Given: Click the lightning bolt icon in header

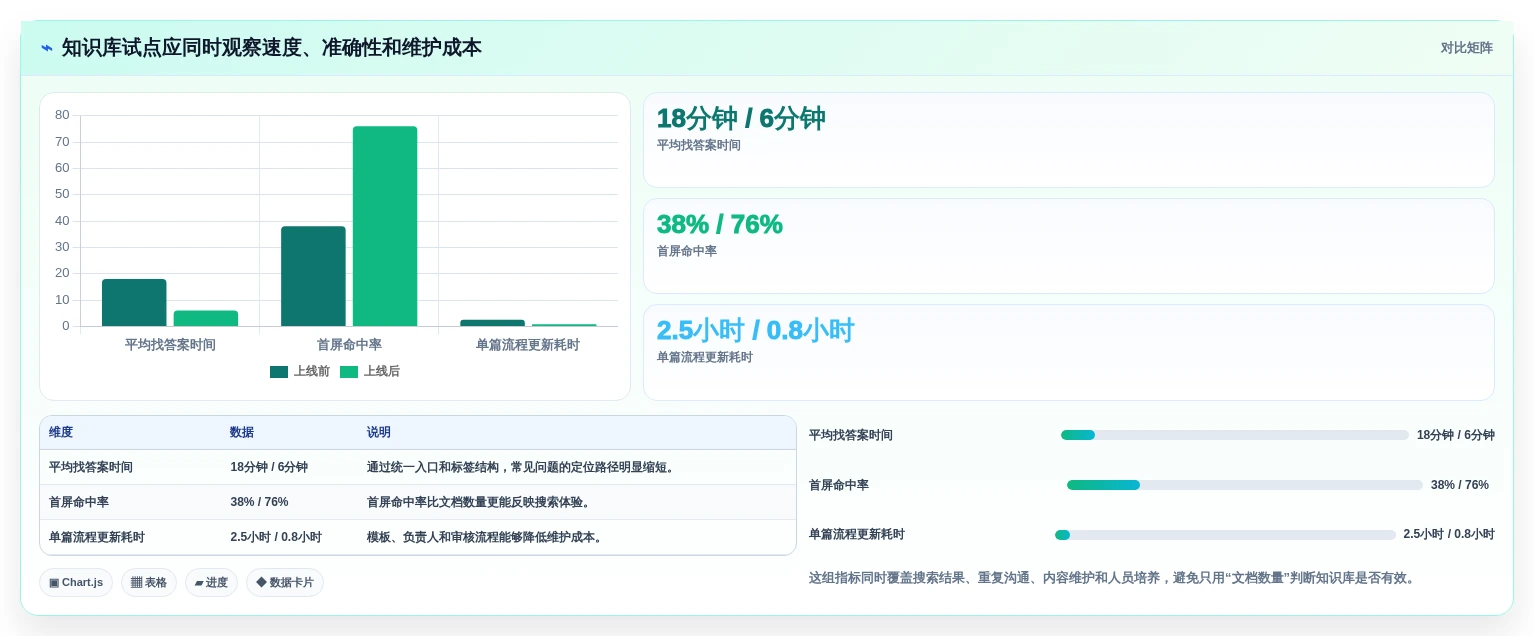Looking at the screenshot, I should point(47,48).
